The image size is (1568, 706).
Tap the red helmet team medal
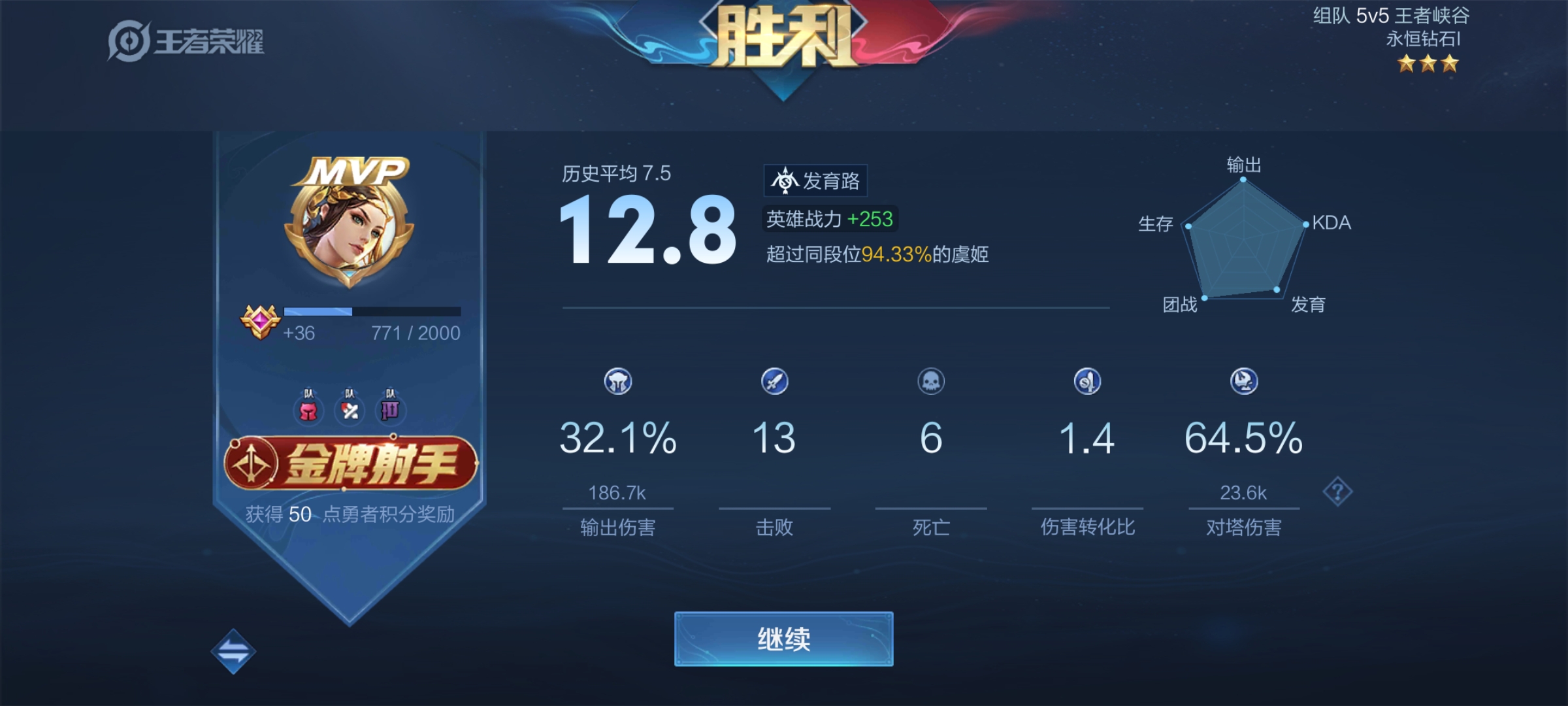point(308,406)
